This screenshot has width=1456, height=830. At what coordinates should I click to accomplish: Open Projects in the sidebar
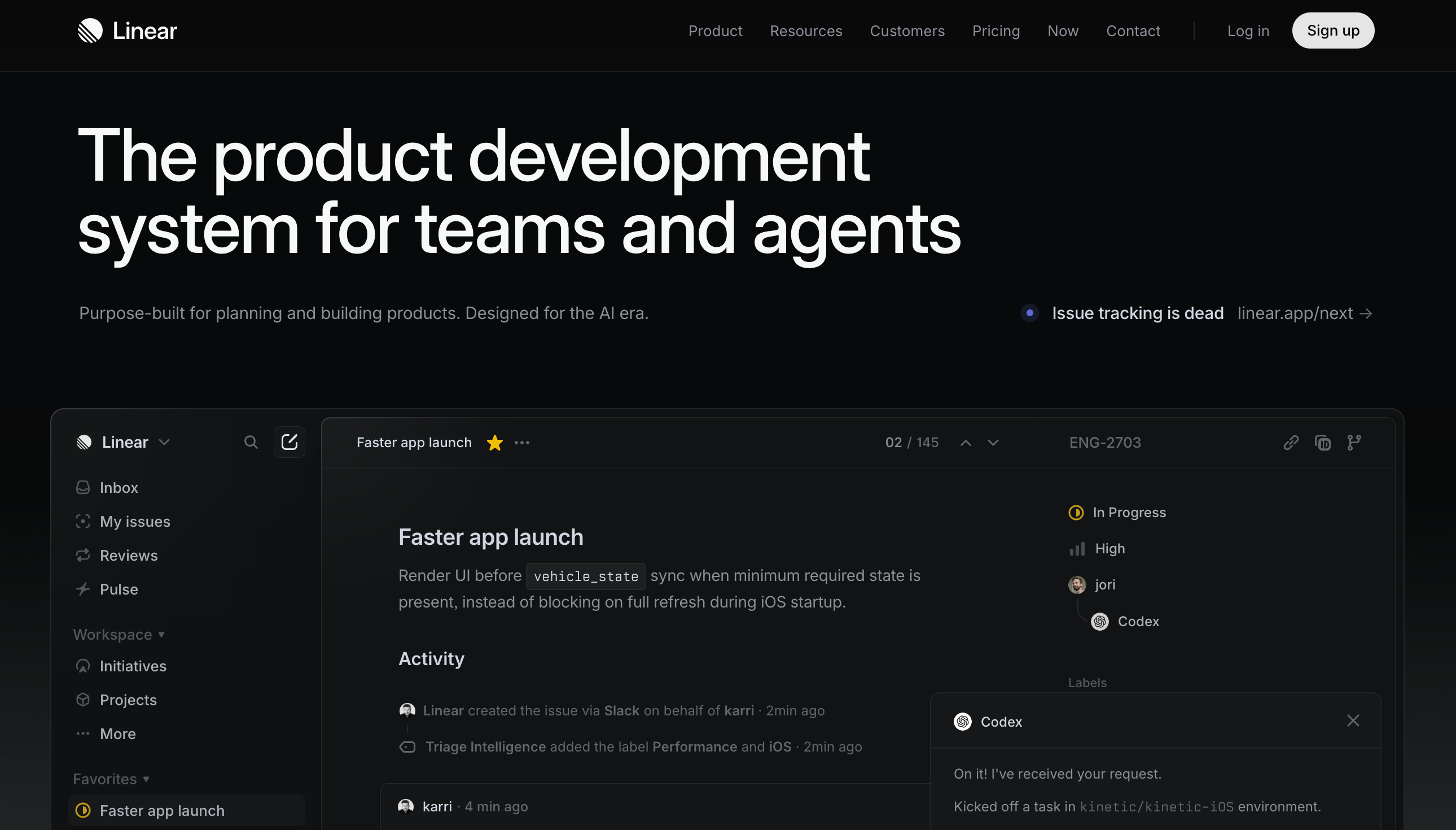click(x=186, y=700)
